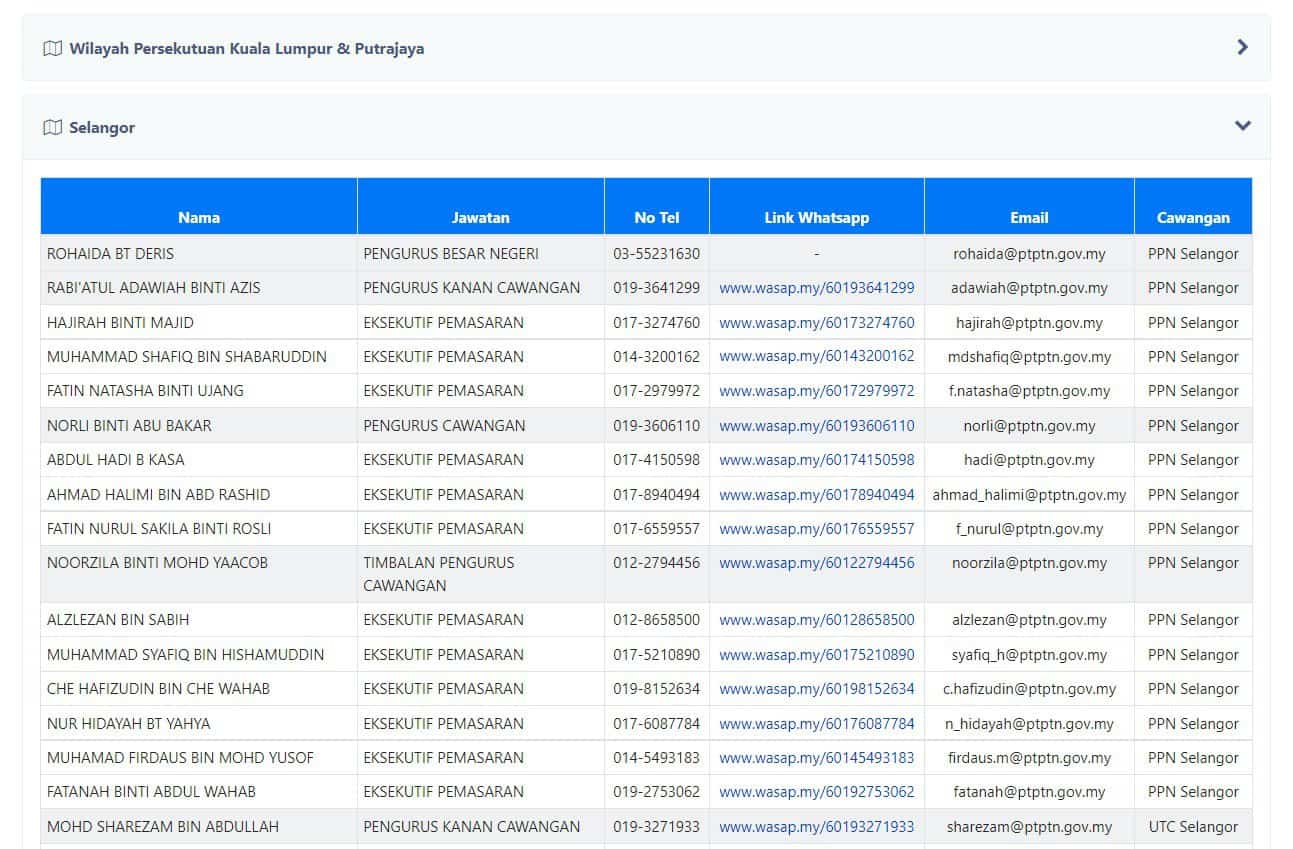Select the name HAJIRAH BINTI MAJID
Image resolution: width=1293 pixels, height=849 pixels.
tap(120, 323)
